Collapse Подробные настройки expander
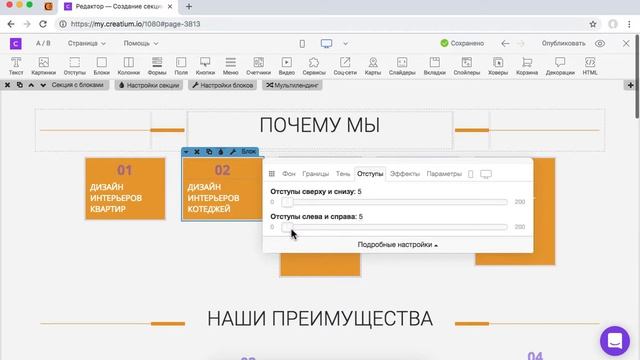Screen dimensions: 640x360 tap(398, 244)
